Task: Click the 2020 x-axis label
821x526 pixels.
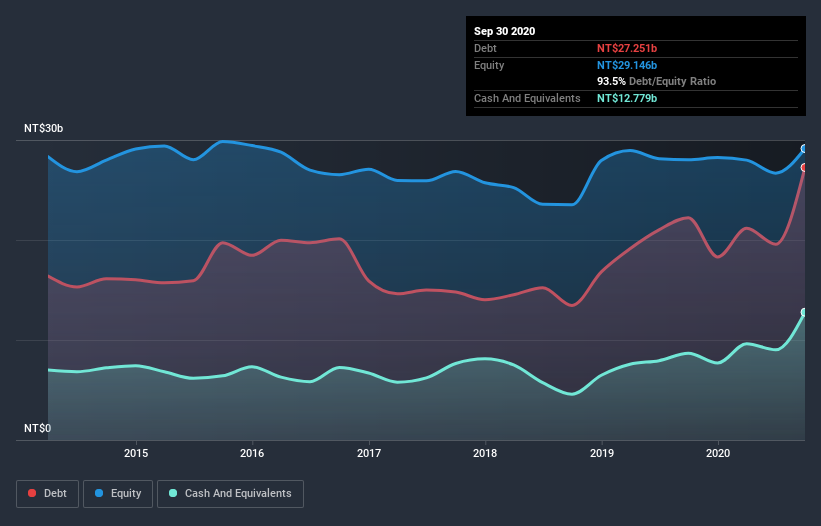Action: (718, 453)
